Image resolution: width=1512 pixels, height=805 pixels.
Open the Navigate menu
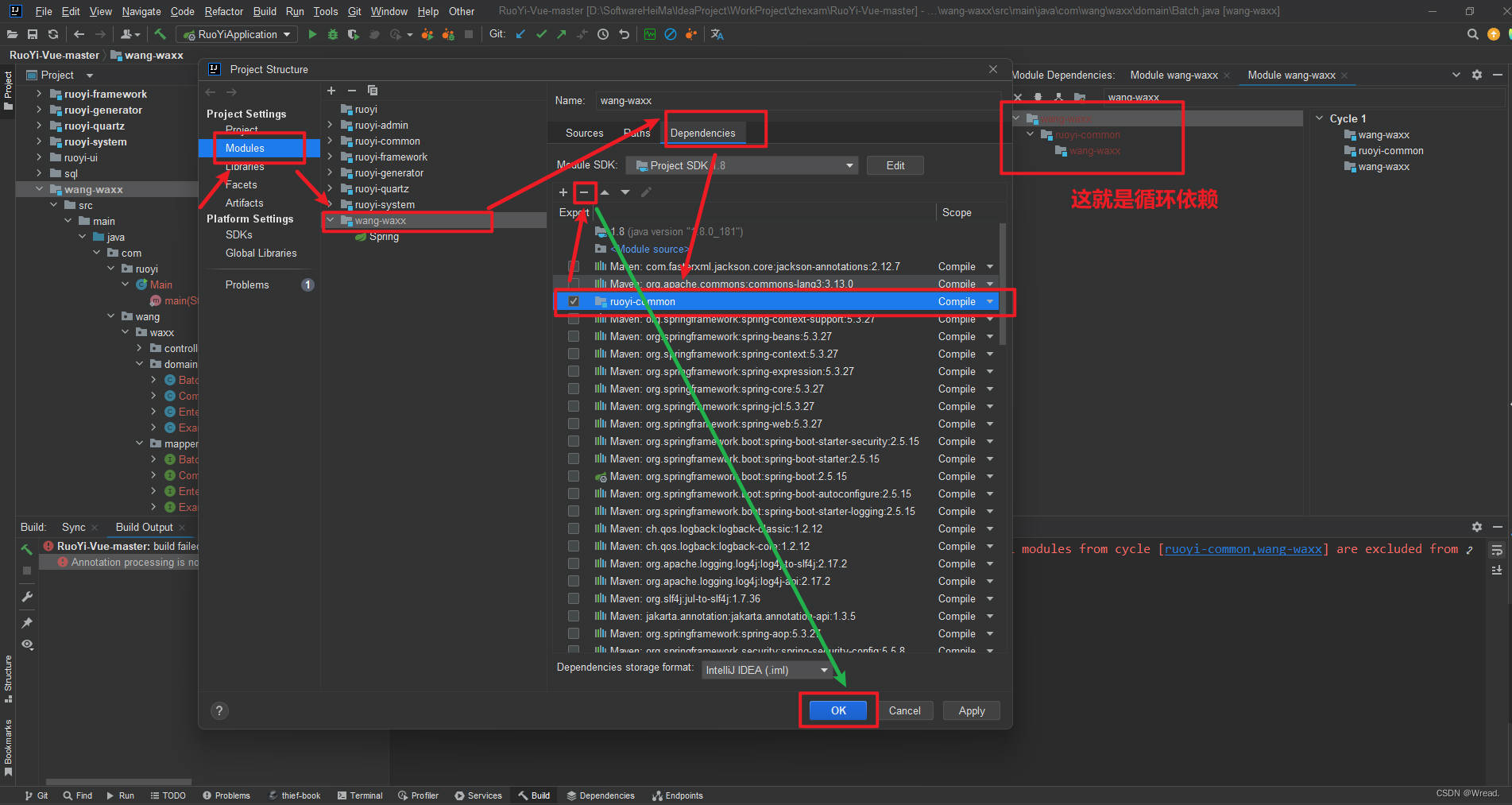[x=141, y=11]
